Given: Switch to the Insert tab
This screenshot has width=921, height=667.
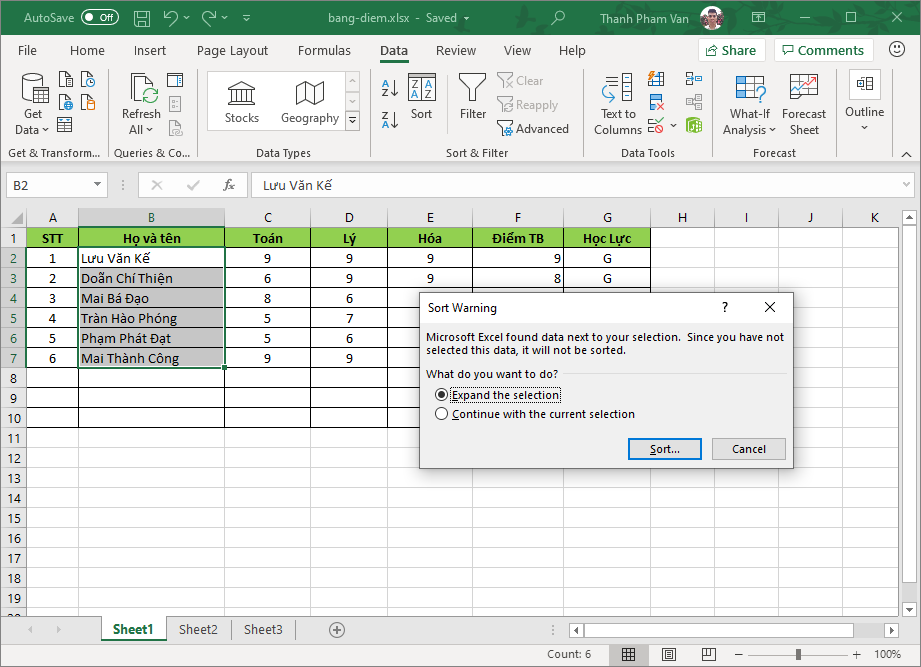Looking at the screenshot, I should pos(150,50).
